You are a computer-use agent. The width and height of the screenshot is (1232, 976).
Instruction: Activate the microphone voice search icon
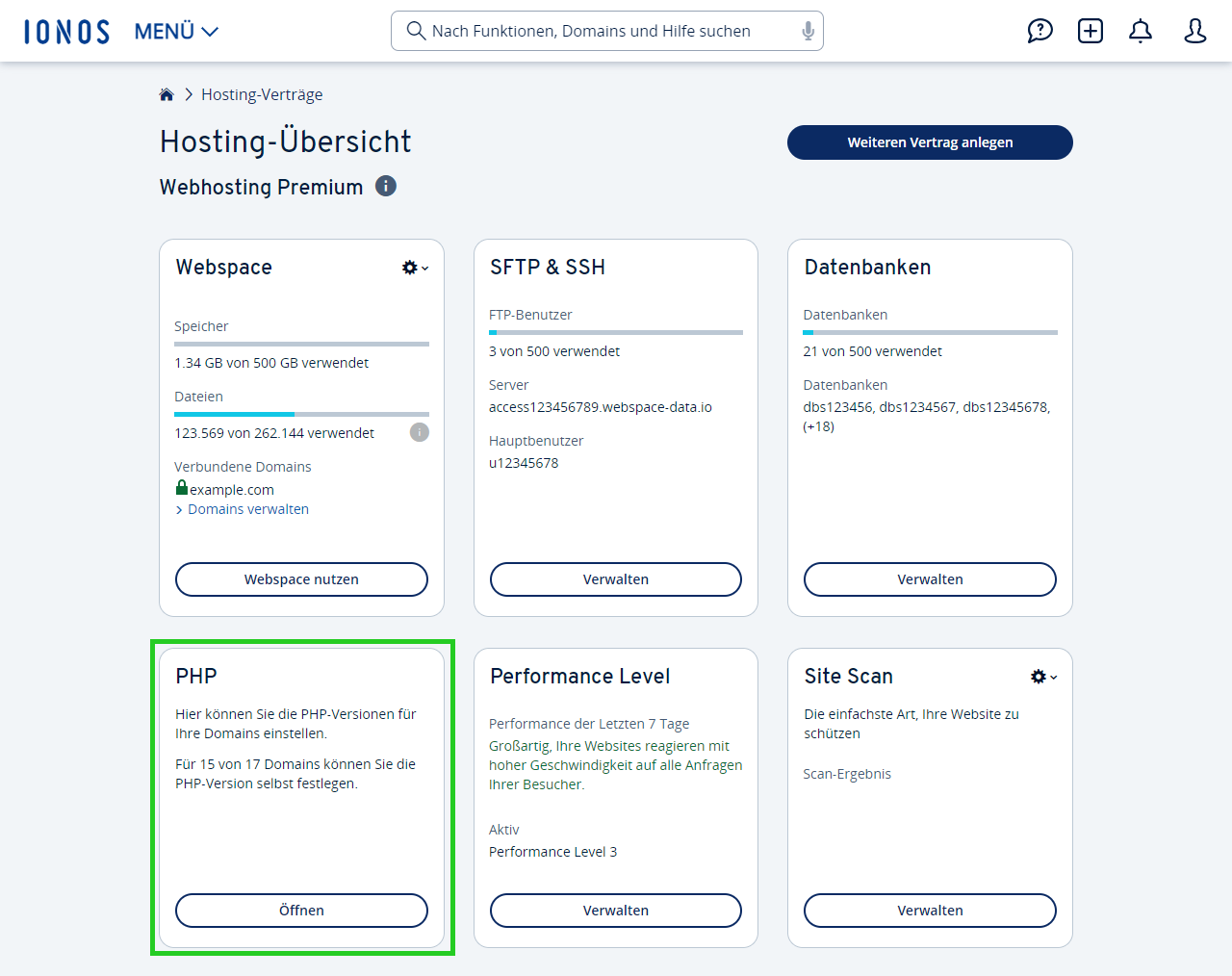click(808, 31)
